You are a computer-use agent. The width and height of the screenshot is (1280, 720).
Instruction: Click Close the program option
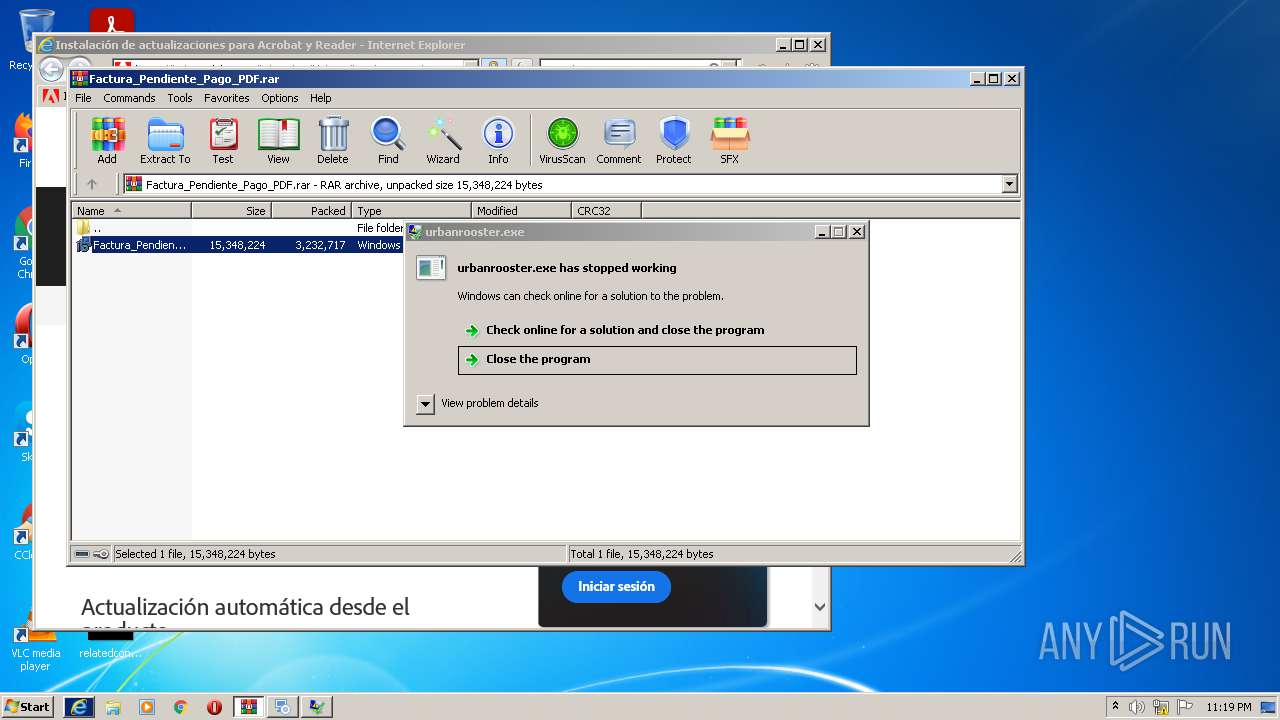point(657,360)
